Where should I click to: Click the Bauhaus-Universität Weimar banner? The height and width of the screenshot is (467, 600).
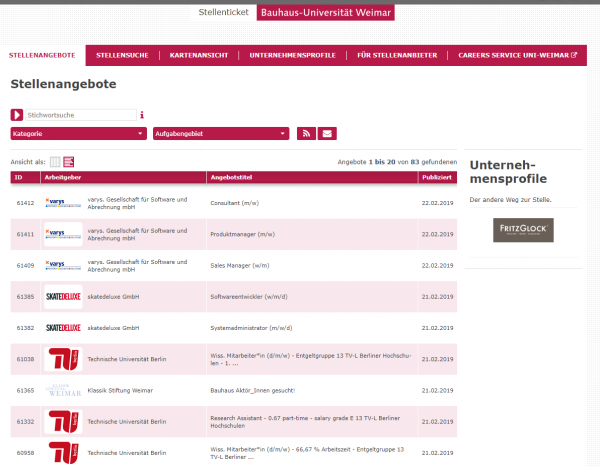tap(326, 13)
